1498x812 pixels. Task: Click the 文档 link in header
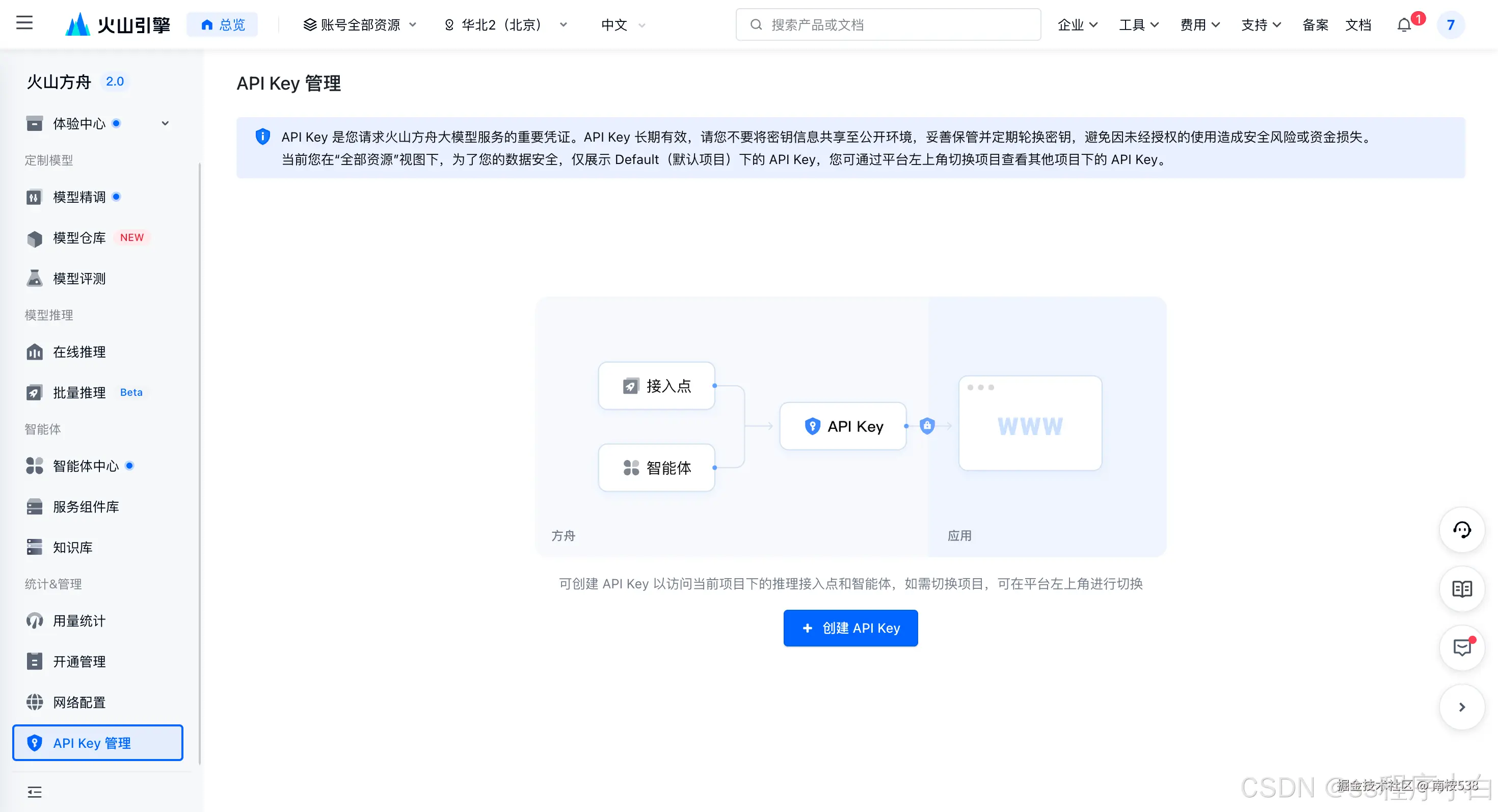[x=1358, y=25]
